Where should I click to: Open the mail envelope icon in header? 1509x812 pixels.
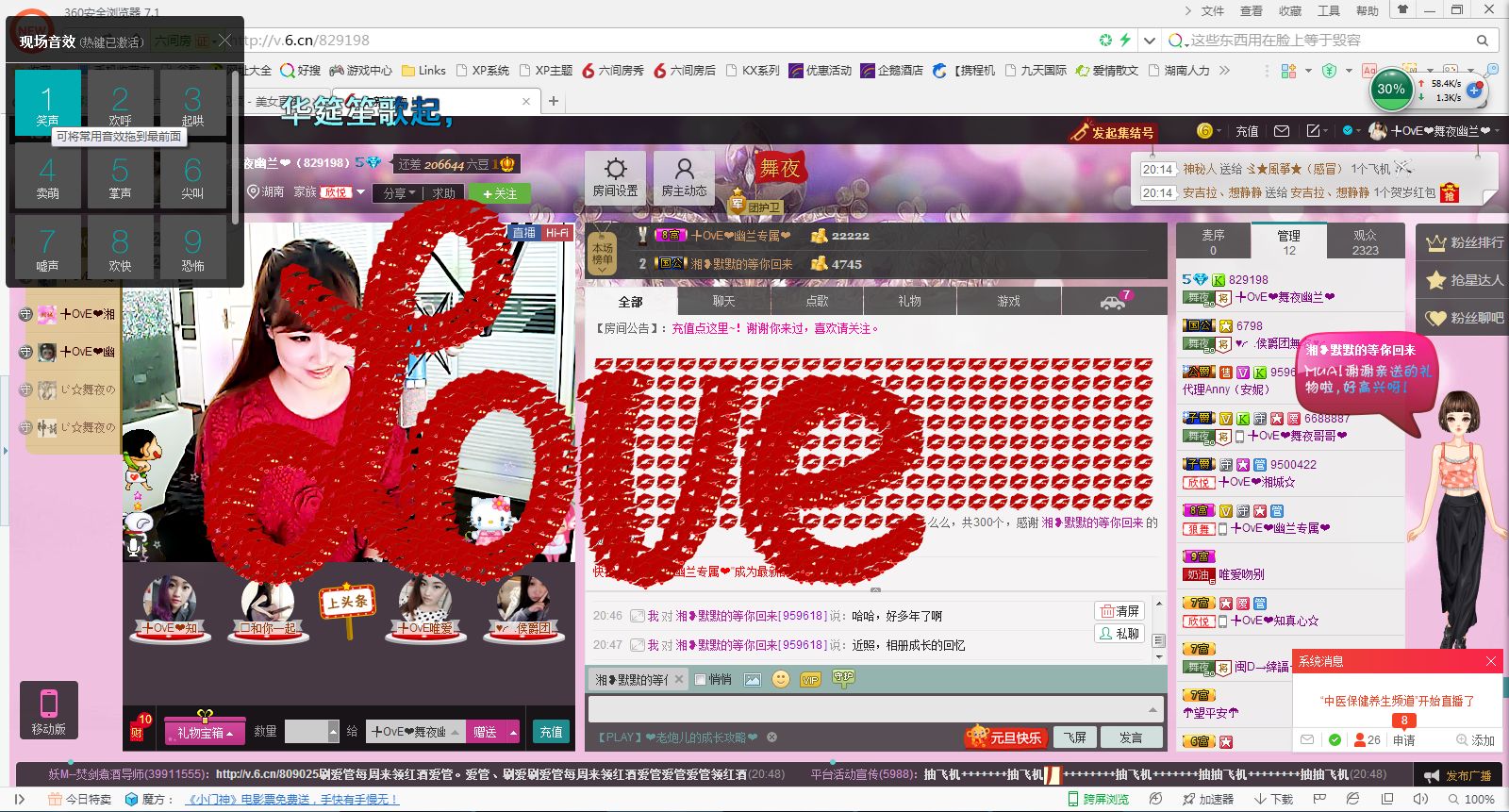click(x=1282, y=131)
